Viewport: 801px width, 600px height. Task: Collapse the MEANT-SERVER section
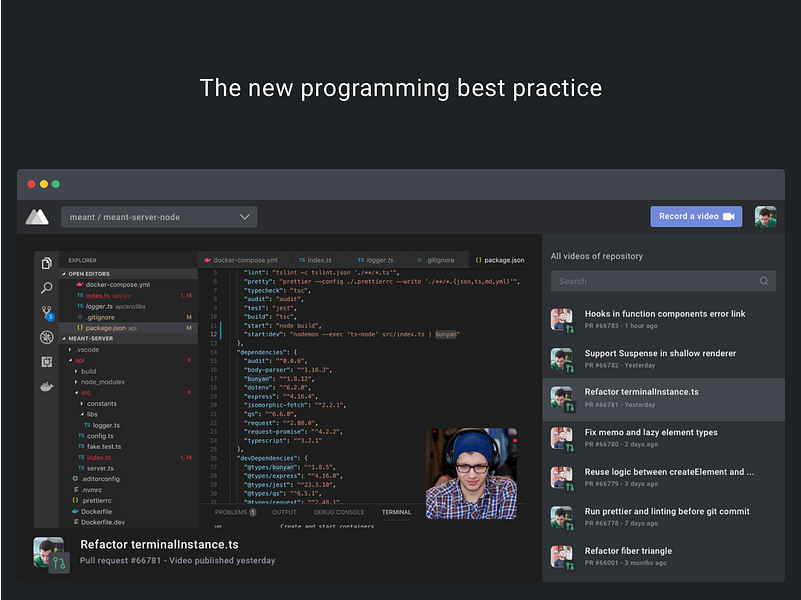click(x=128, y=339)
